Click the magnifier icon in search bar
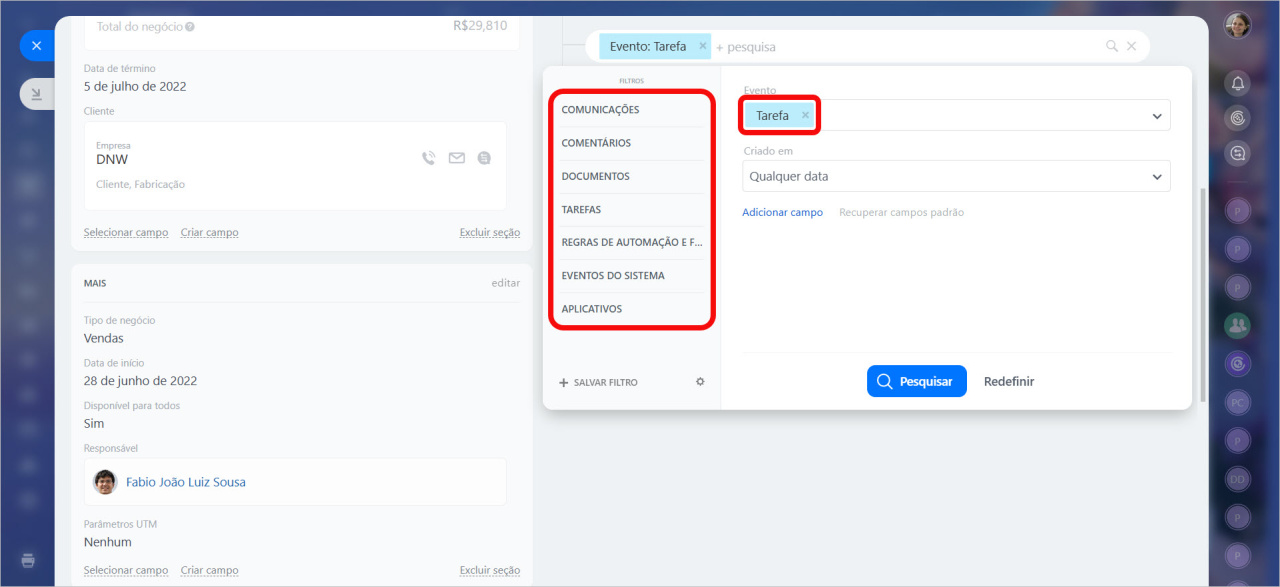The height and width of the screenshot is (587, 1280). tap(1111, 46)
